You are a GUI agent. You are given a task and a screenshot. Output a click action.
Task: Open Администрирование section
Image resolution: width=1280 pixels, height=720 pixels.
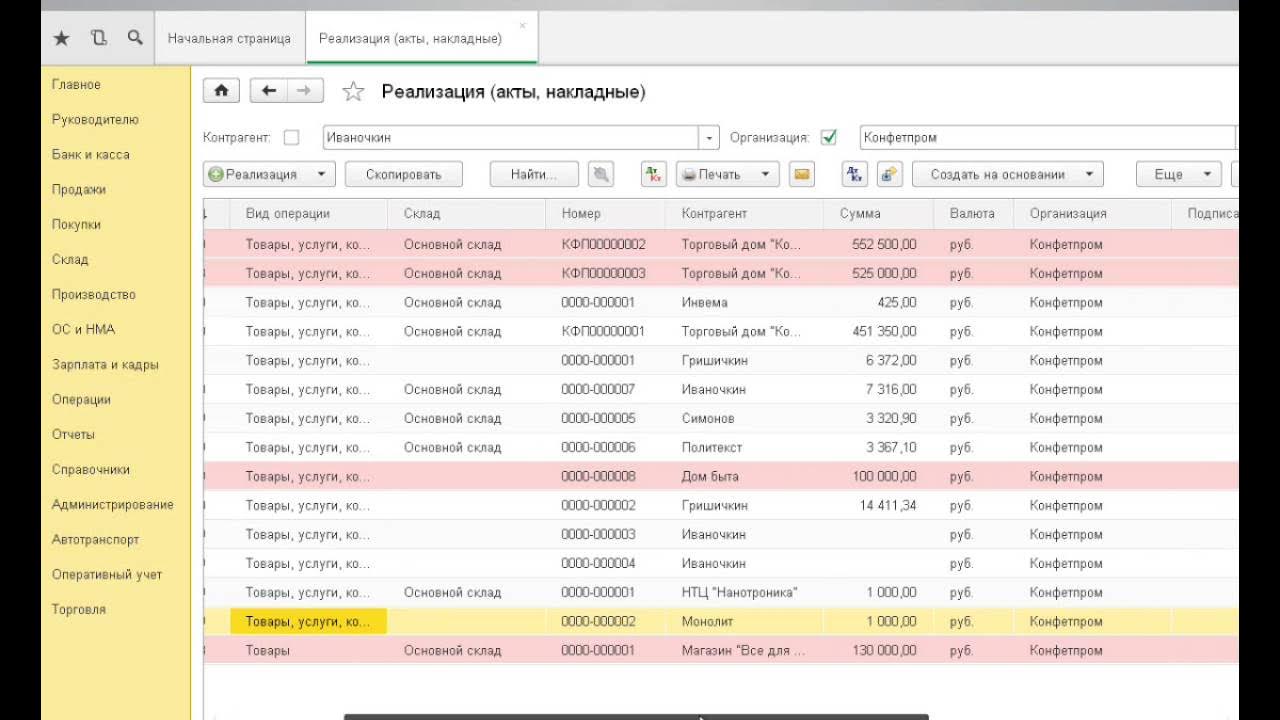112,505
